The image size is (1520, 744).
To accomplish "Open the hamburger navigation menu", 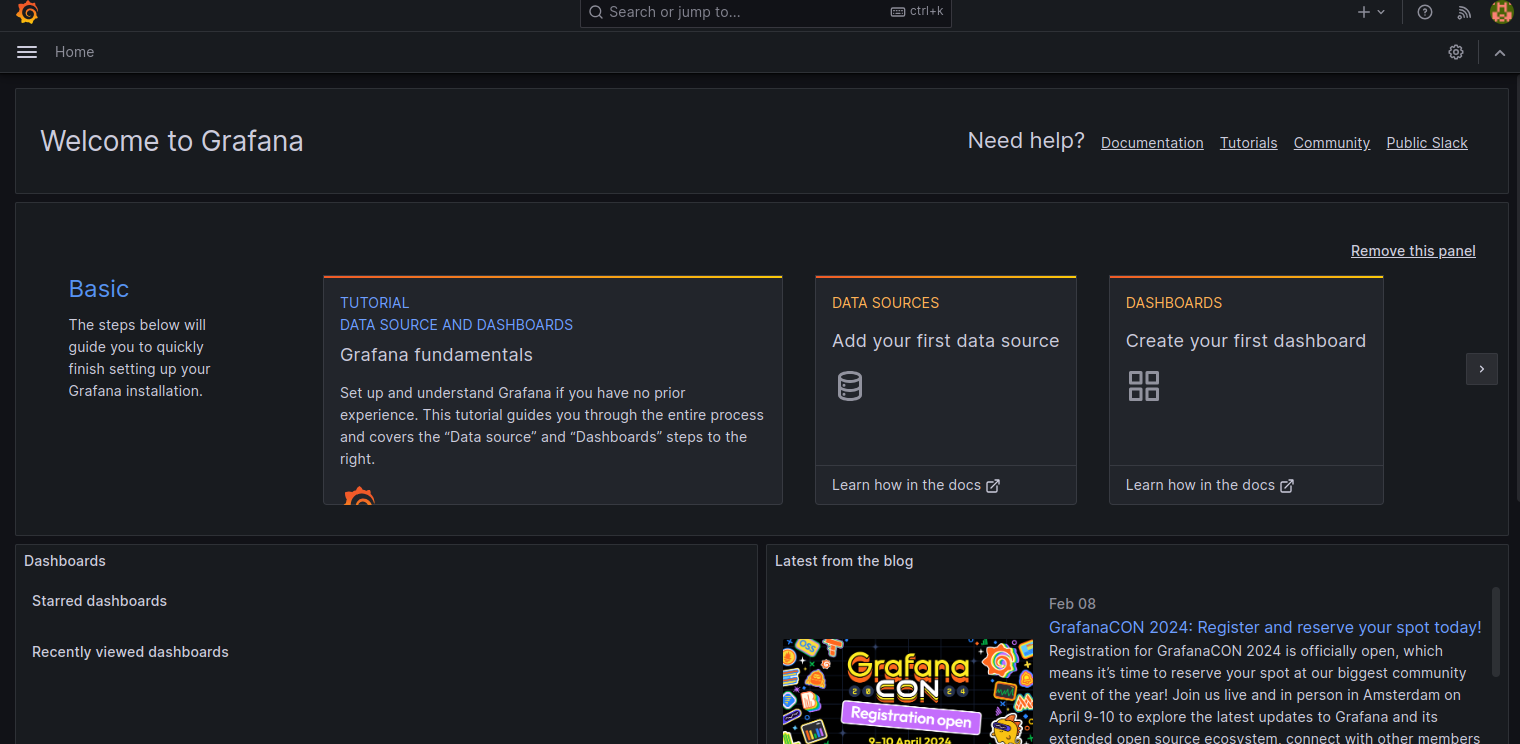I will point(27,52).
